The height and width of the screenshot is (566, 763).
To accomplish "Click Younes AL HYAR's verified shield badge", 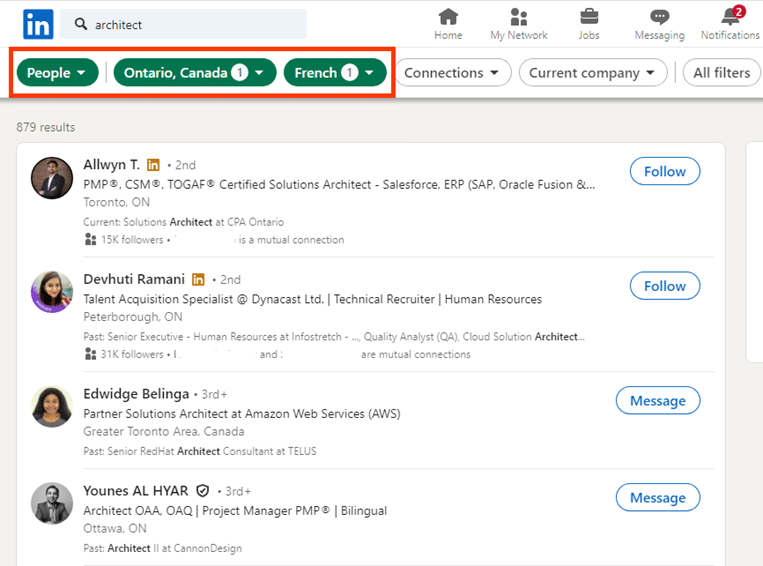I will tap(202, 491).
